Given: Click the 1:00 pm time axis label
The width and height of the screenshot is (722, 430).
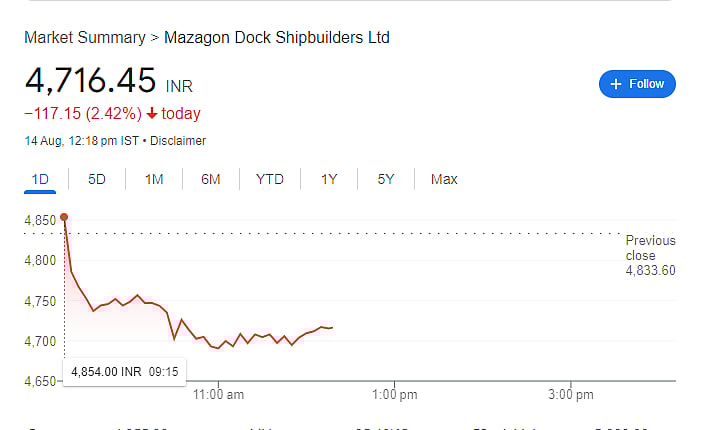Looking at the screenshot, I should click(395, 393).
